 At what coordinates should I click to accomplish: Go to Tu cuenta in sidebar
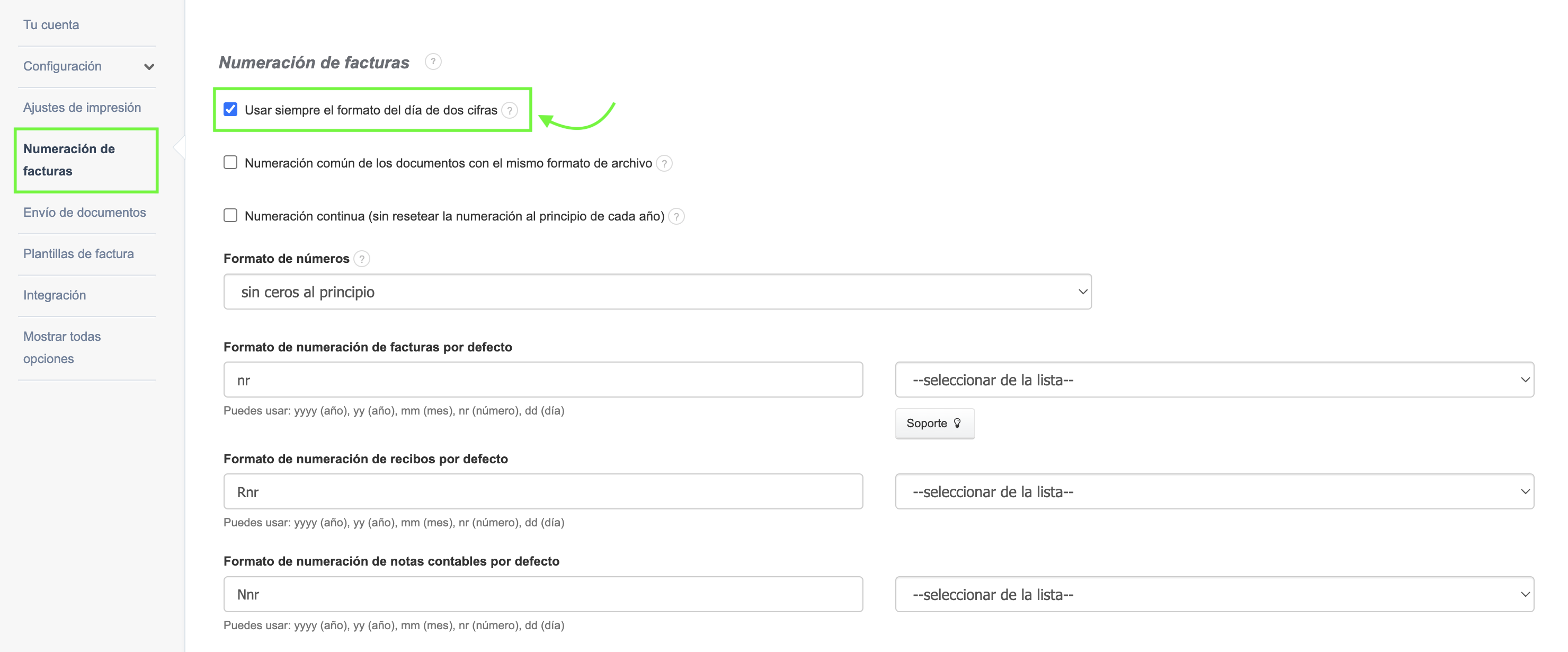tap(51, 25)
